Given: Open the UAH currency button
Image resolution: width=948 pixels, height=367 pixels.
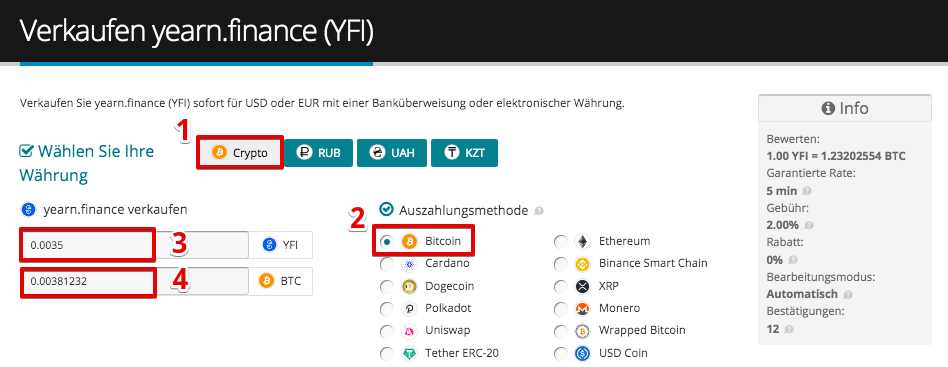Looking at the screenshot, I should (392, 153).
